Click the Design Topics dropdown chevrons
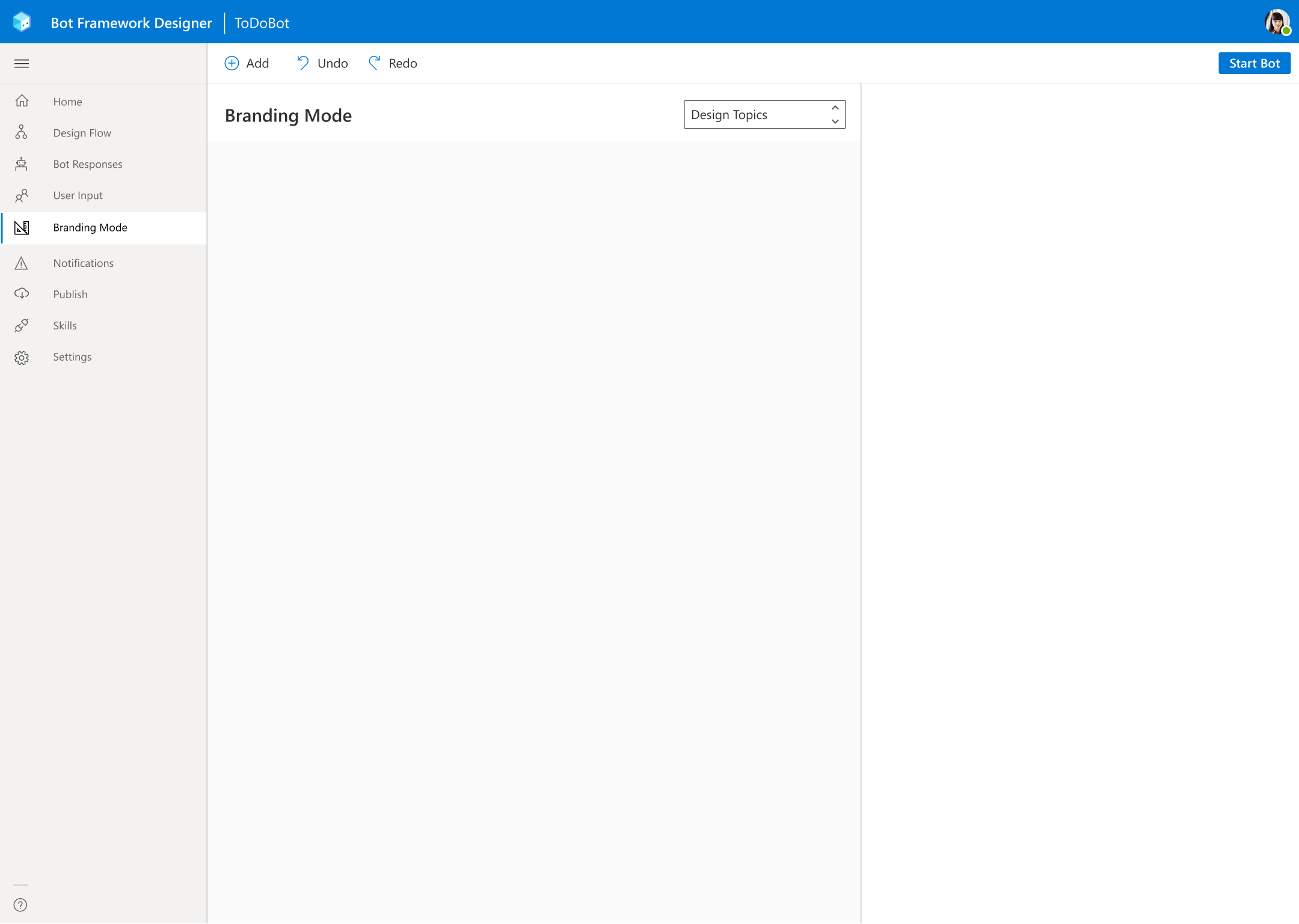This screenshot has height=924, width=1299. tap(835, 114)
